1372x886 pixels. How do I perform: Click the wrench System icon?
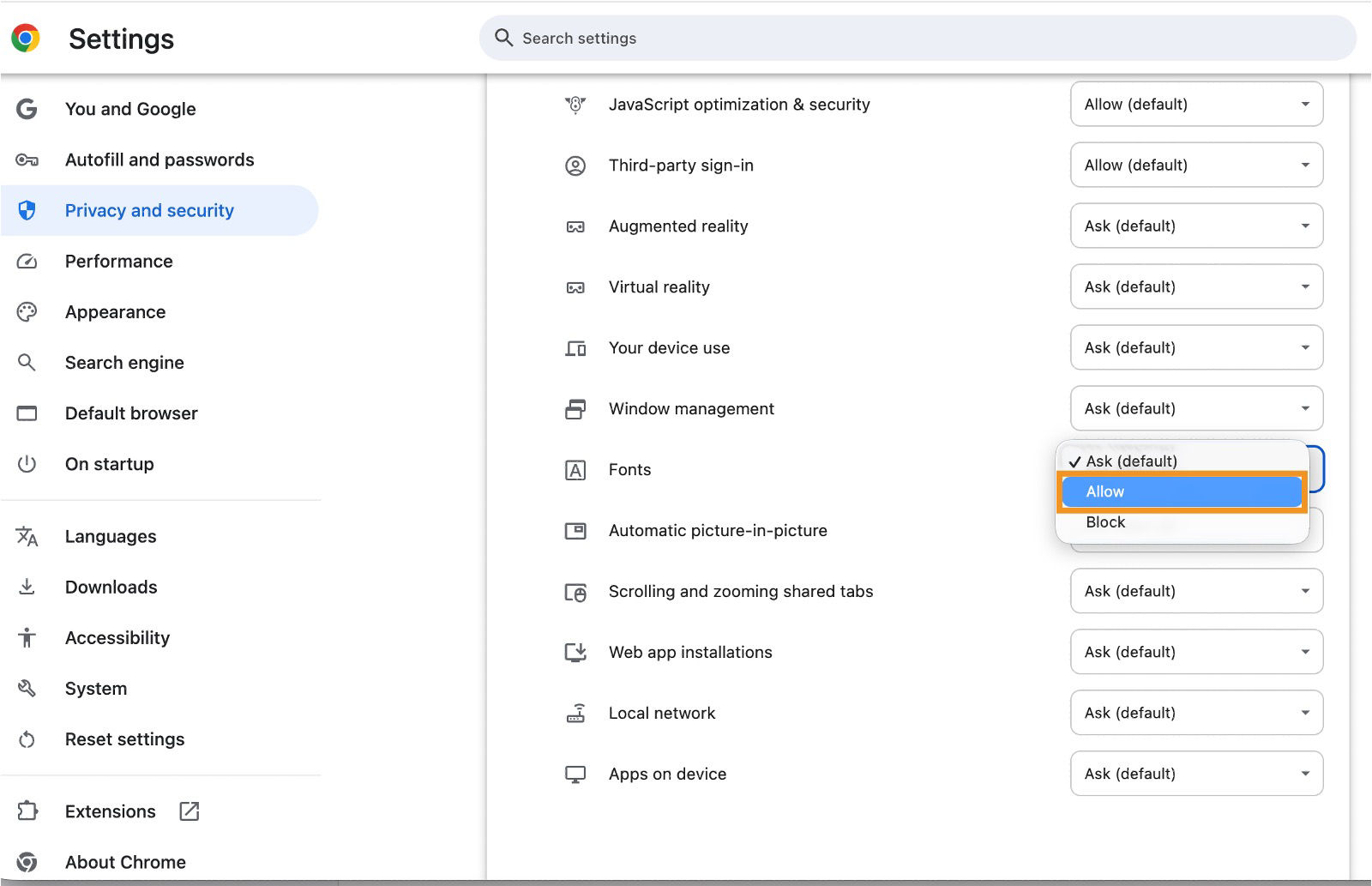27,688
